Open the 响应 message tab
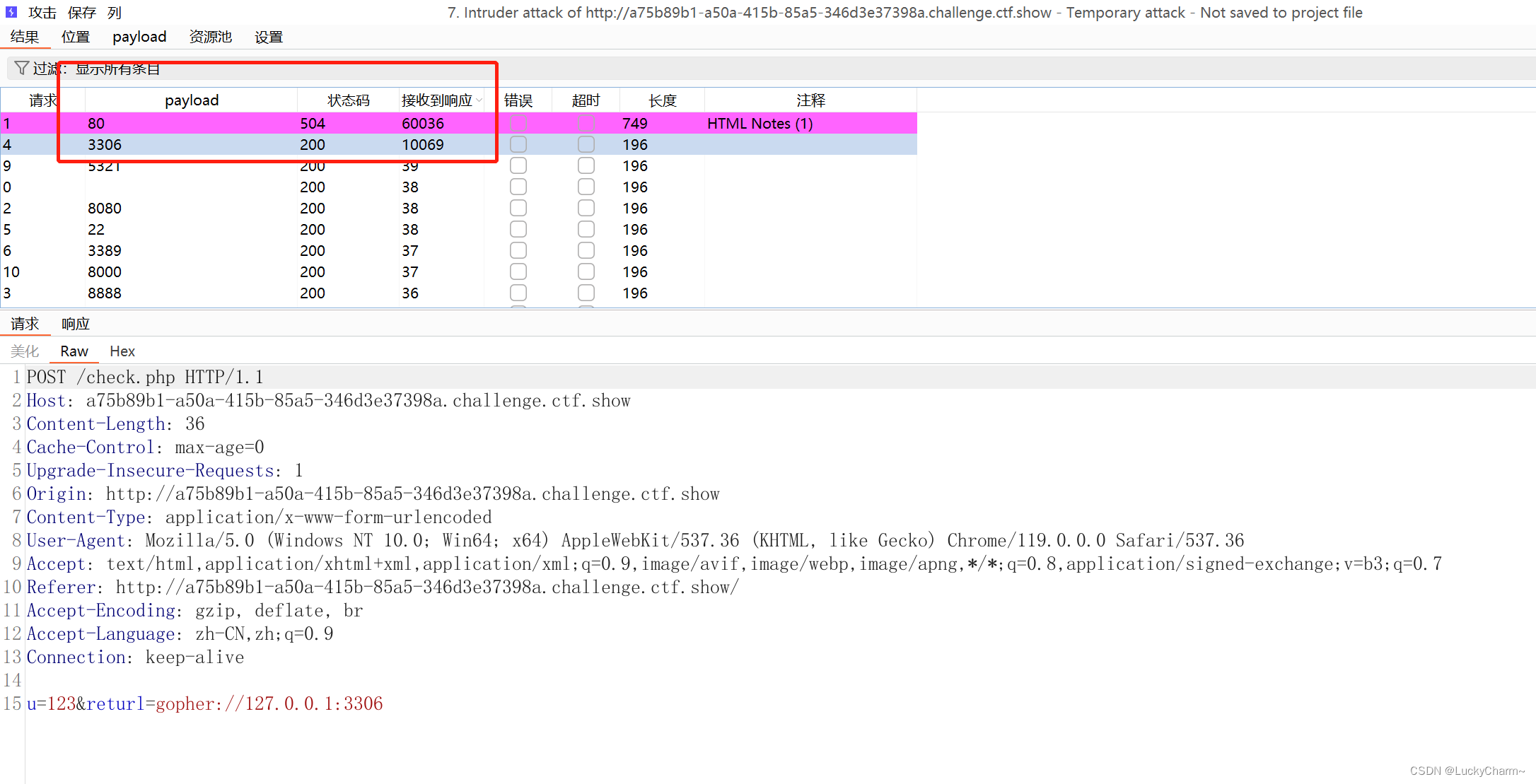1536x784 pixels. click(76, 324)
